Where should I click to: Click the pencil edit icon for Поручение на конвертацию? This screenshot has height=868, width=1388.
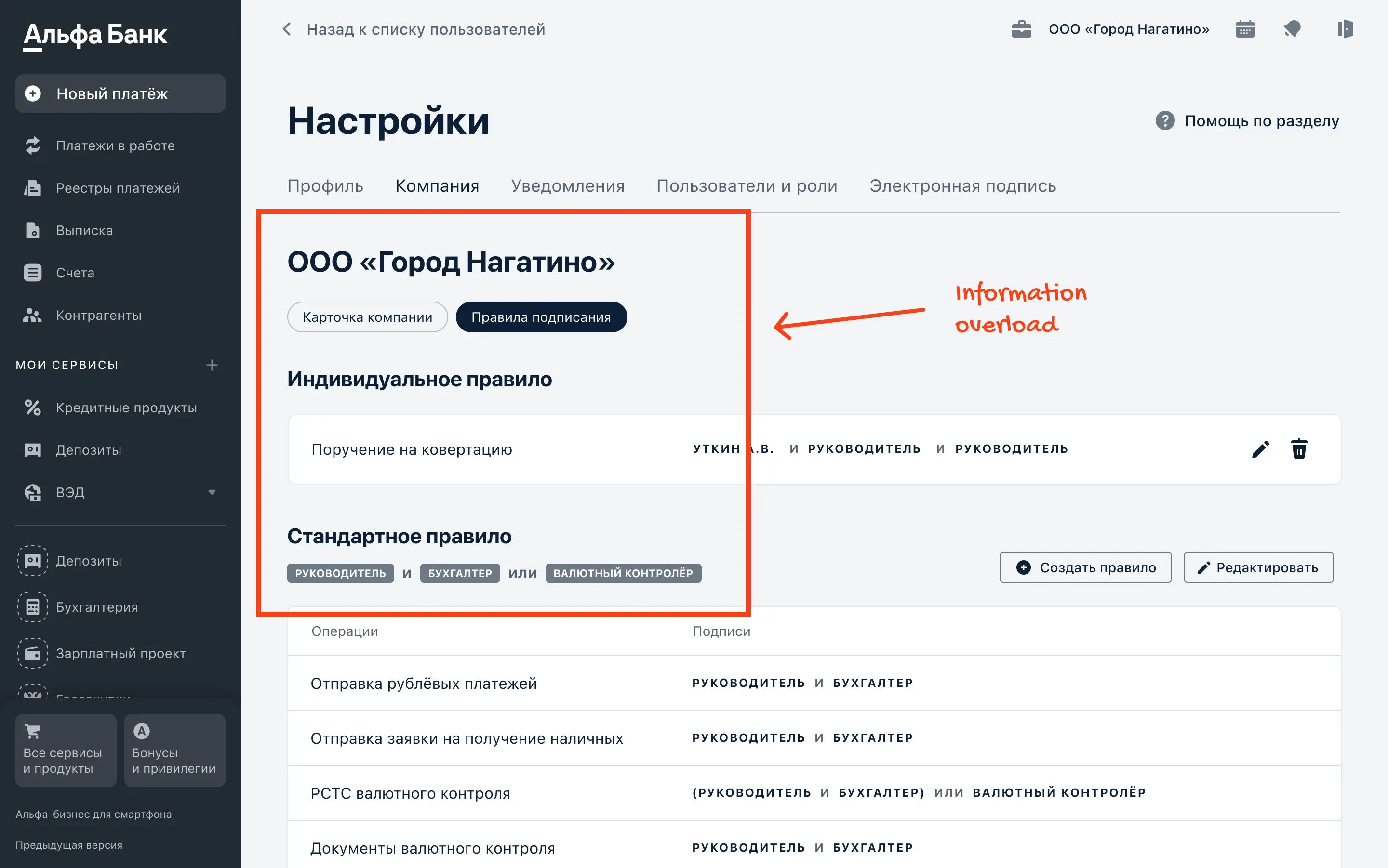(x=1260, y=449)
